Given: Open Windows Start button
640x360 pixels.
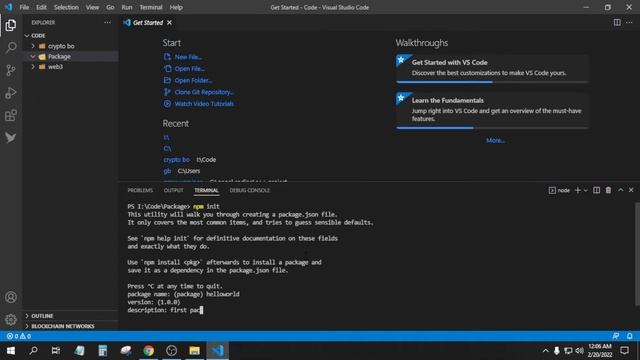Looking at the screenshot, I should [11, 351].
